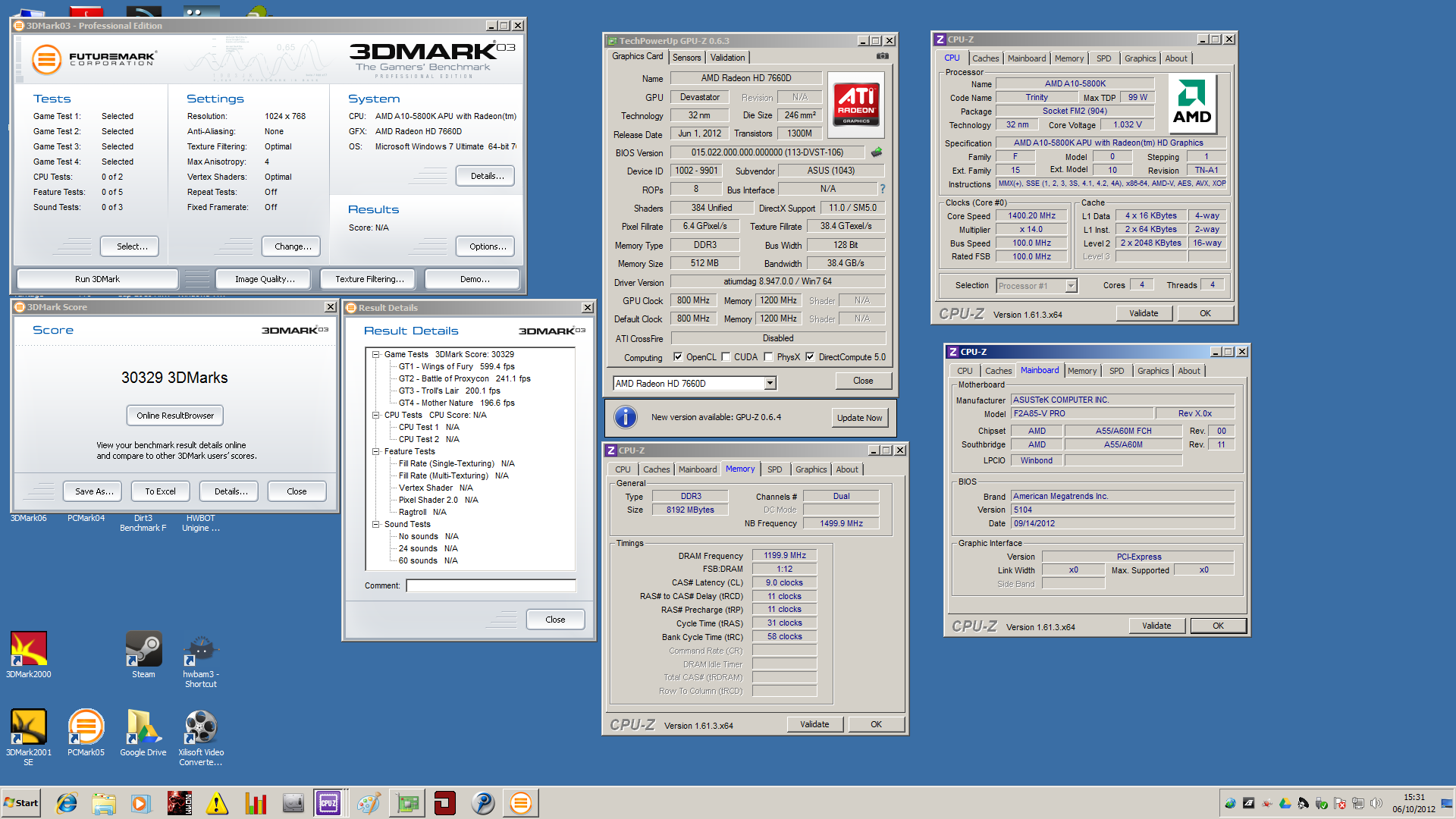Click the colored bar chart taskbar icon

(256, 803)
